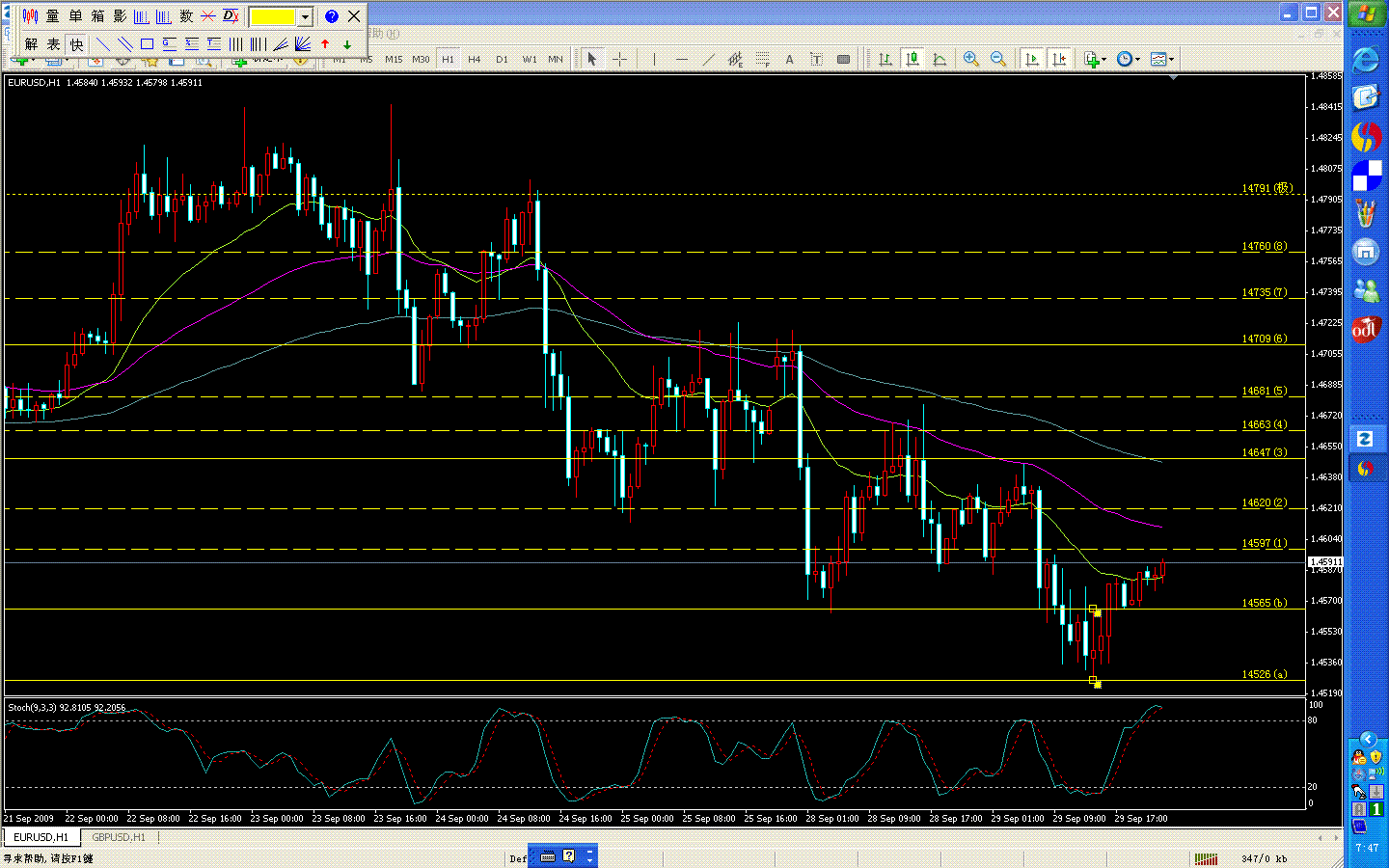Select the blue rectangle drawing tool
The height and width of the screenshot is (868, 1389).
coord(148,44)
